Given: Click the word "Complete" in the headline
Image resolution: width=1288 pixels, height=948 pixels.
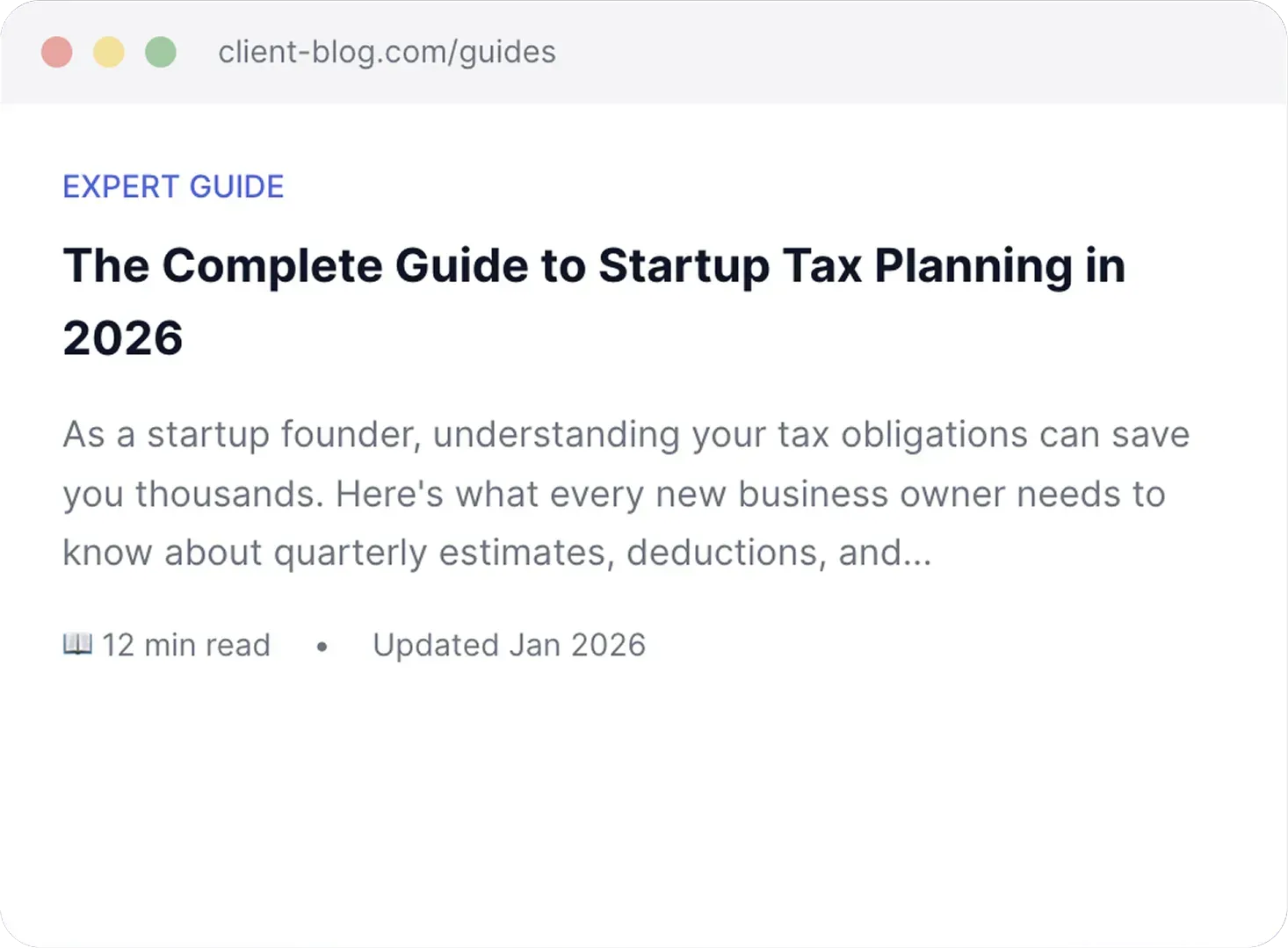Looking at the screenshot, I should [x=272, y=265].
